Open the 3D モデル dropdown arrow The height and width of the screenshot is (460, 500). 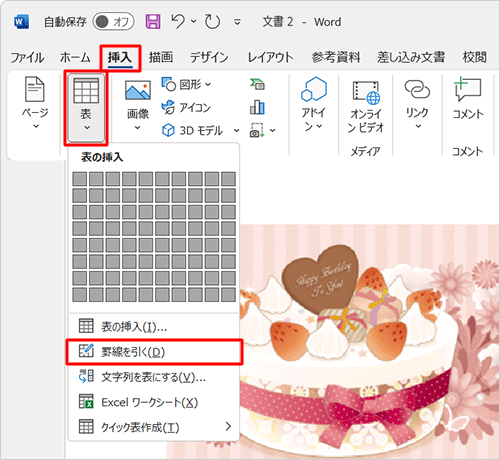[x=236, y=130]
